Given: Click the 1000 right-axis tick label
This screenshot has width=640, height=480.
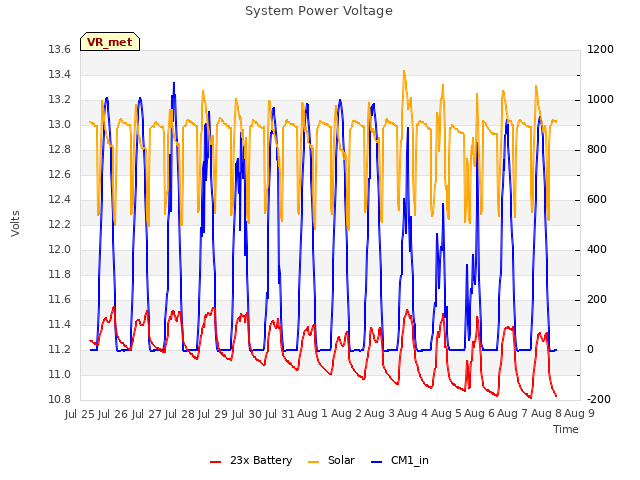Looking at the screenshot, I should 600,100.
